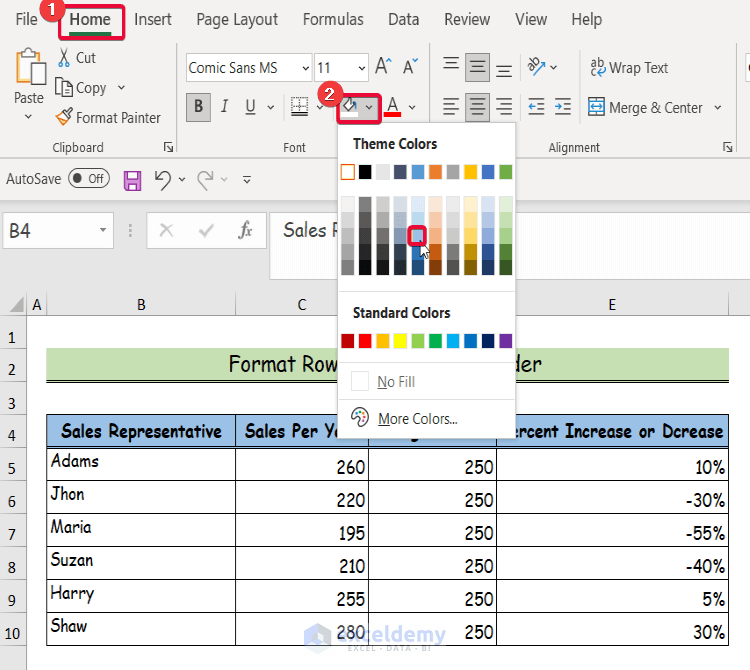Screen dimensions: 750x670
Task: Open Clipboard dialog launcher
Action: click(x=168, y=147)
